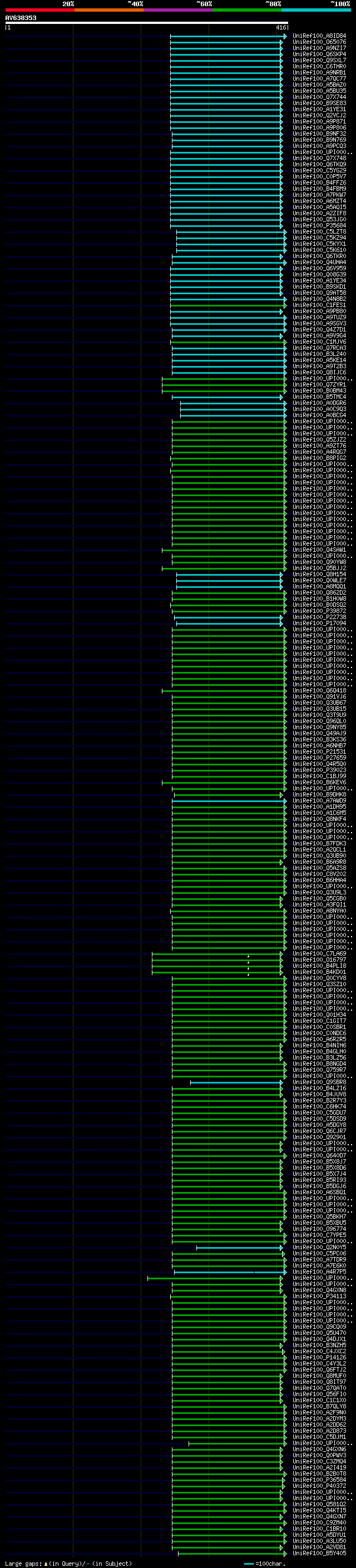Select hit label UniRef100_Q92901
The width and height of the screenshot is (356, 1568).
(x=319, y=1137)
